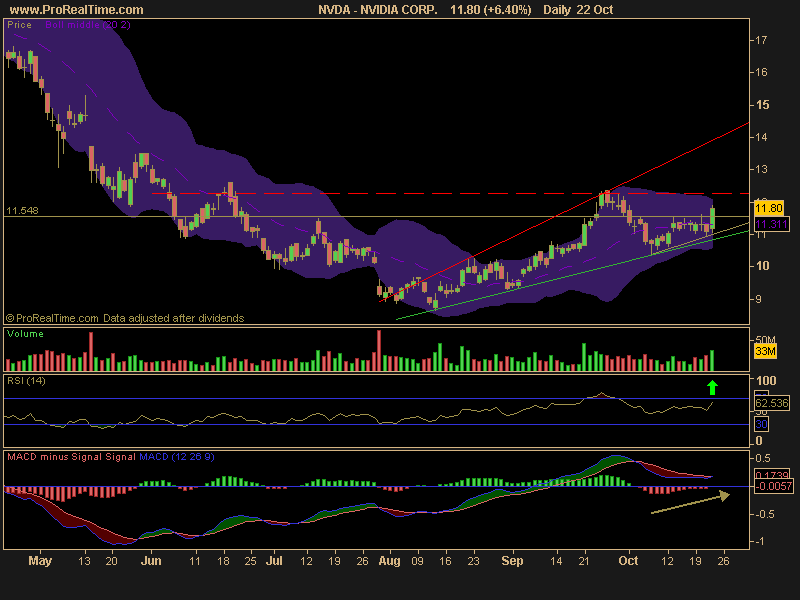
Task: Click the May label on date axis
Action: pos(40,561)
